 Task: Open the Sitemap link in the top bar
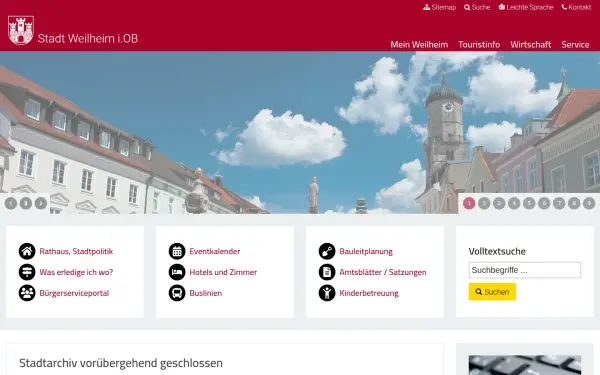point(439,7)
